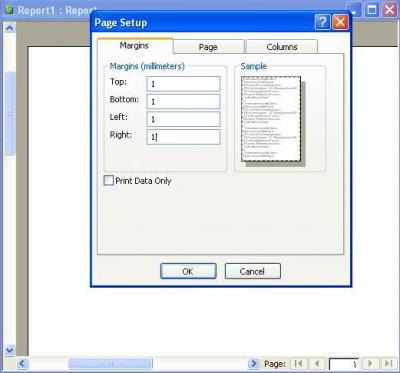The image size is (400, 373).
Task: Click the Cancel button
Action: click(252, 271)
